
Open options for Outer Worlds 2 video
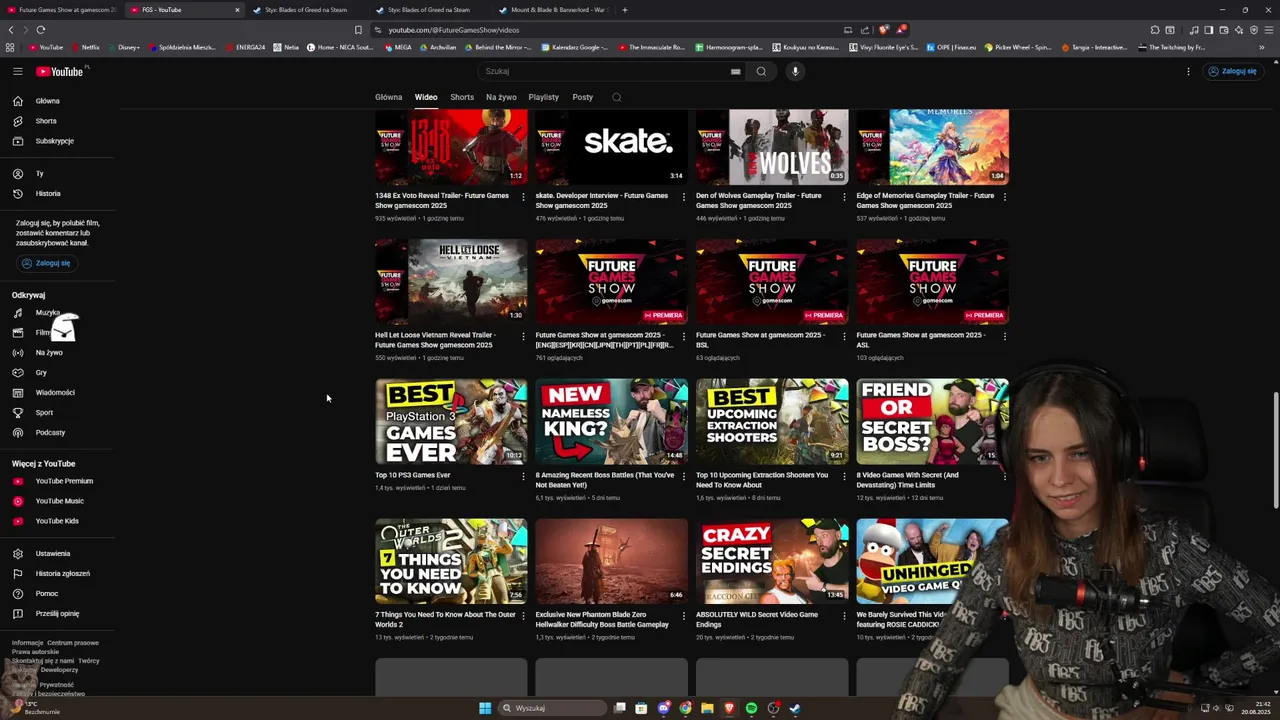523,616
